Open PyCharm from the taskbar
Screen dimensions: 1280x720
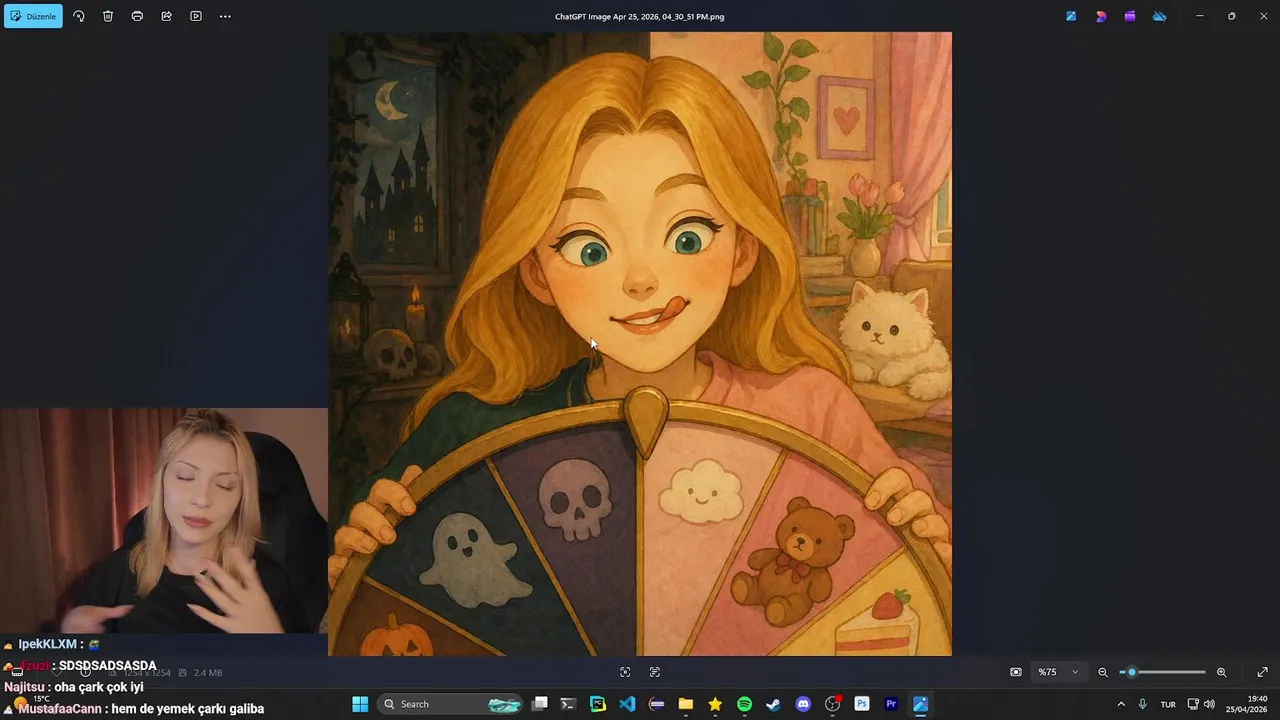(598, 704)
